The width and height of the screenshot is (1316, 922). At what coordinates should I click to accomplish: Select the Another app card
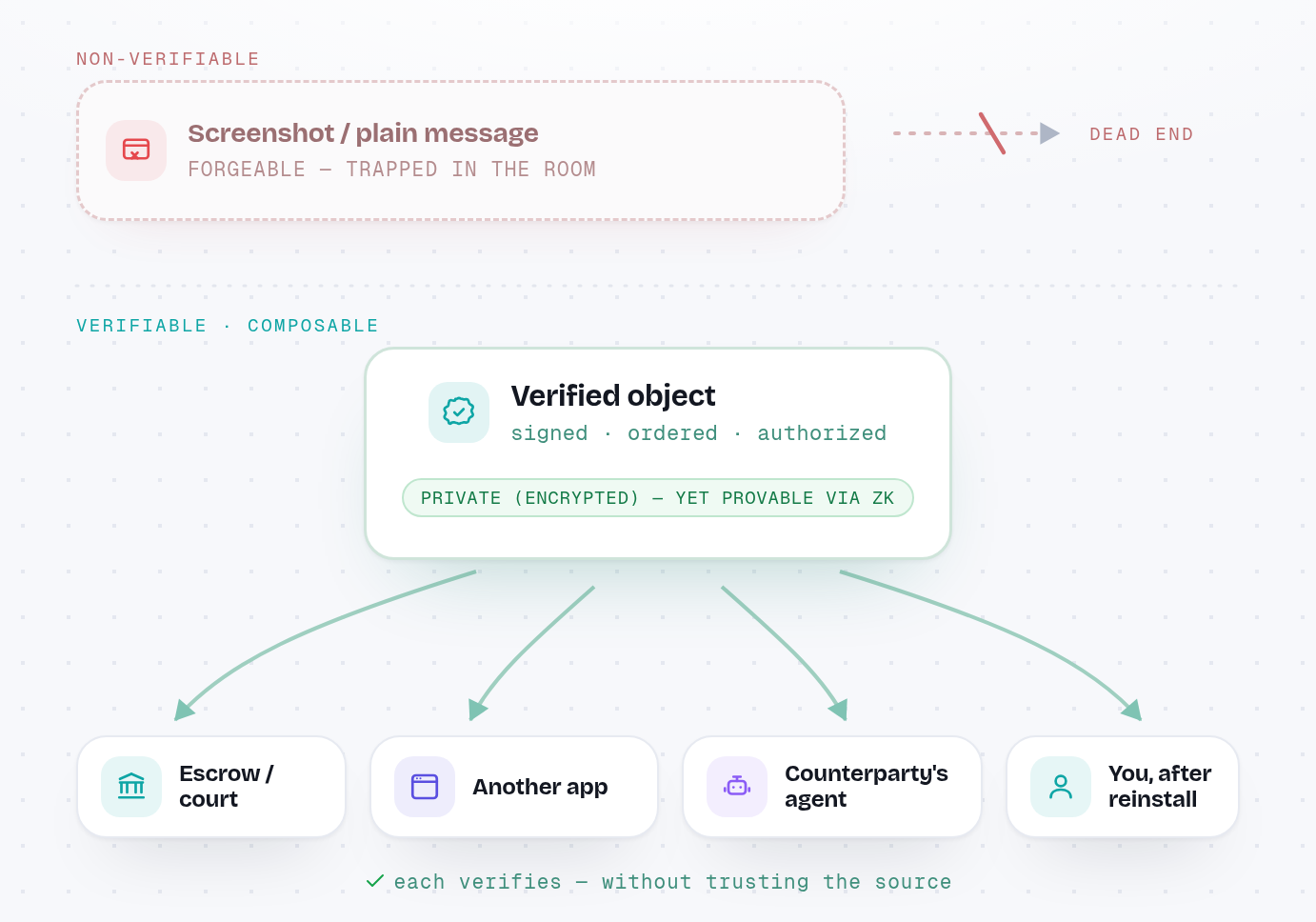click(x=514, y=787)
